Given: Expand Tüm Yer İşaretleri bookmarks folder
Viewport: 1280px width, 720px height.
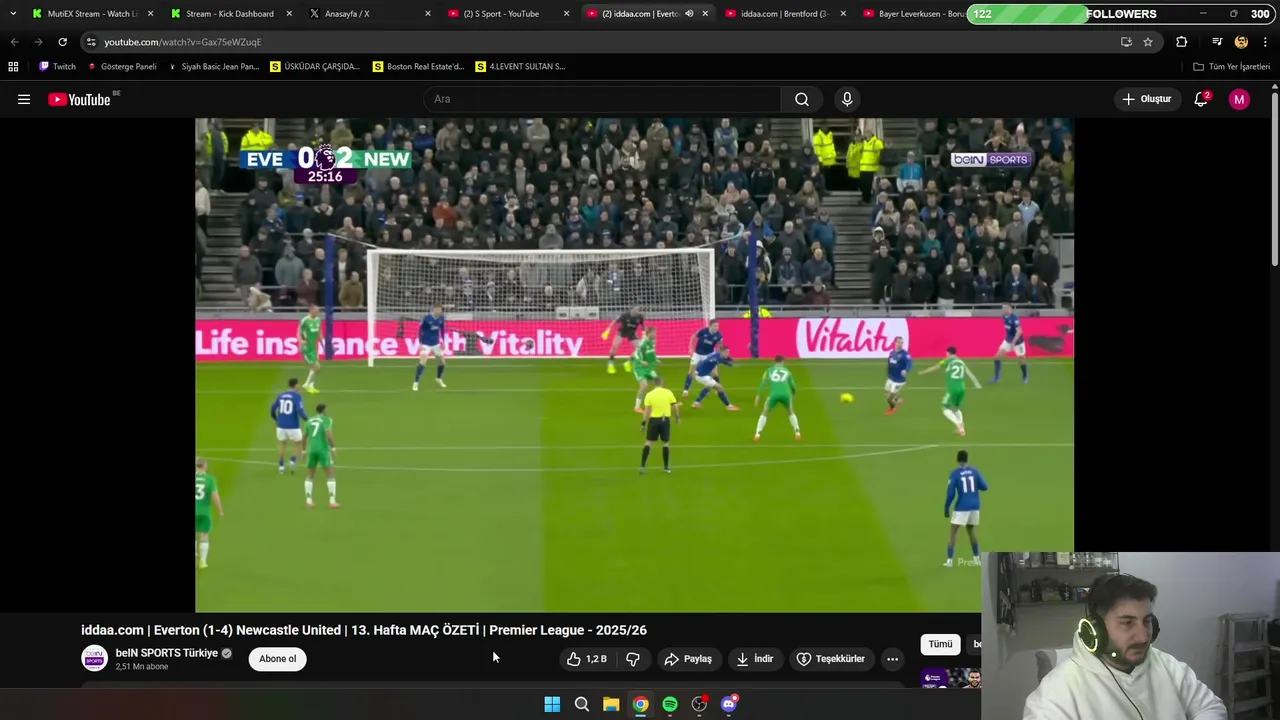Looking at the screenshot, I should (1231, 66).
